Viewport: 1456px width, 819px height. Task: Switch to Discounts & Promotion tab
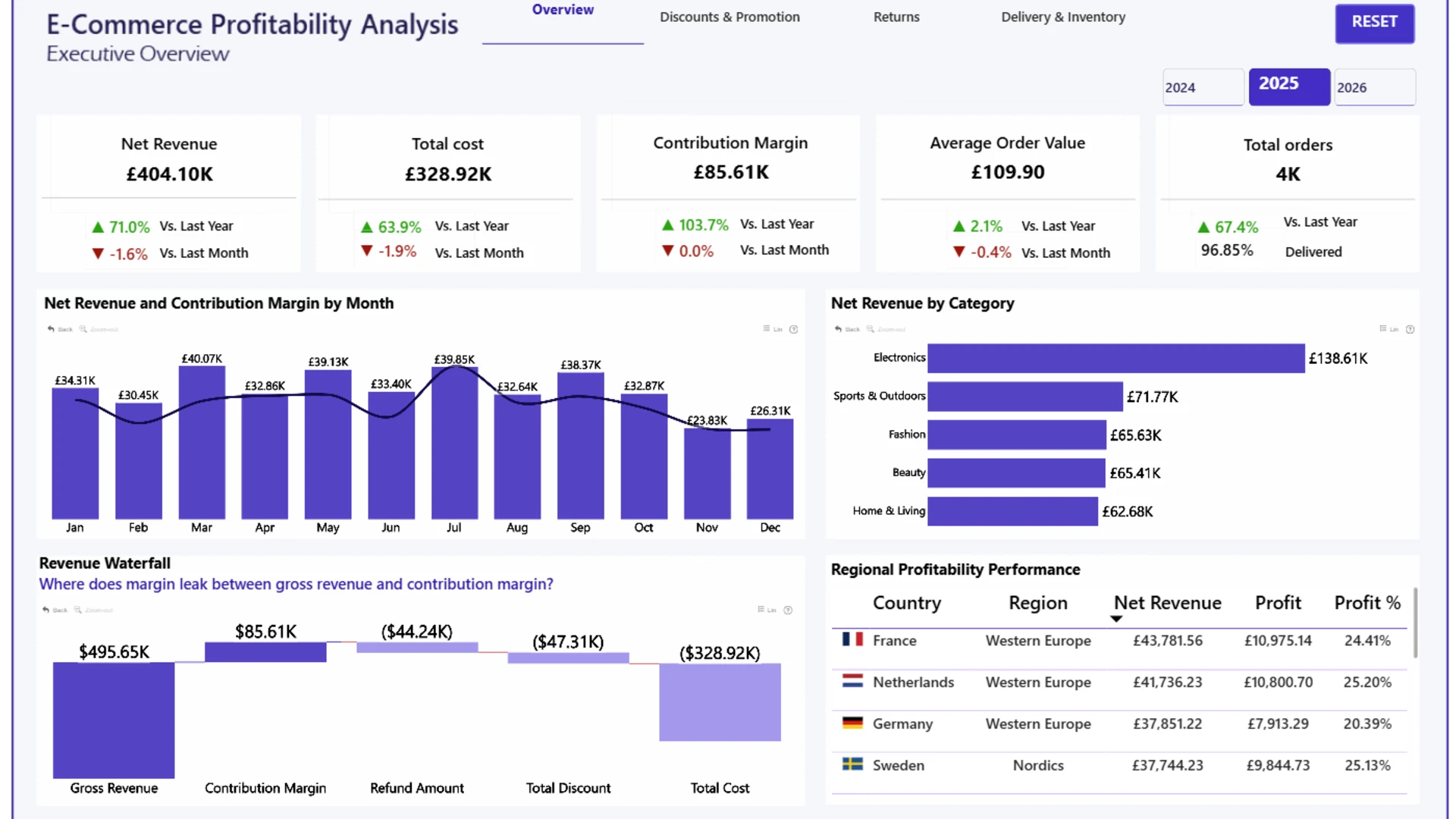(x=730, y=17)
